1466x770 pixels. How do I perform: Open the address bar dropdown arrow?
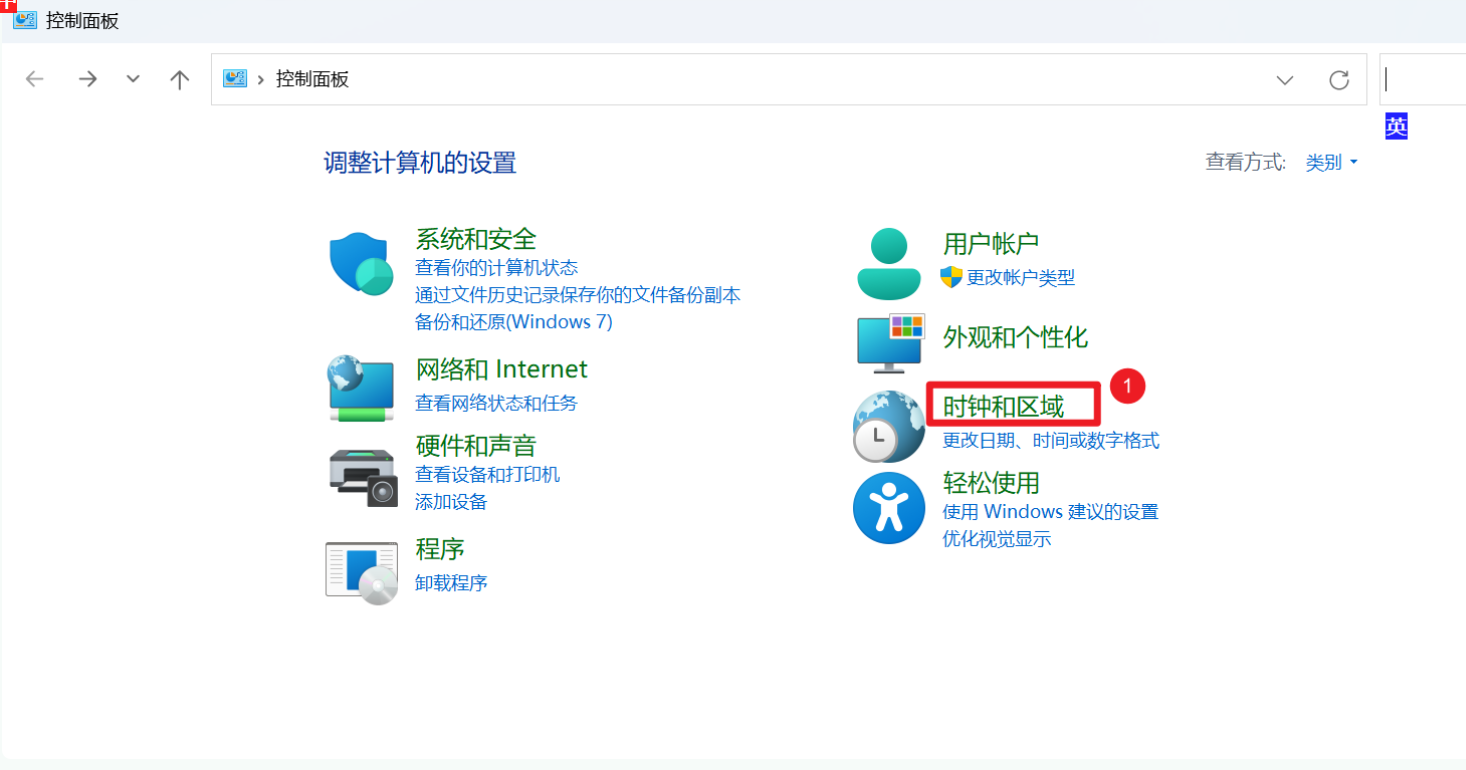1284,79
